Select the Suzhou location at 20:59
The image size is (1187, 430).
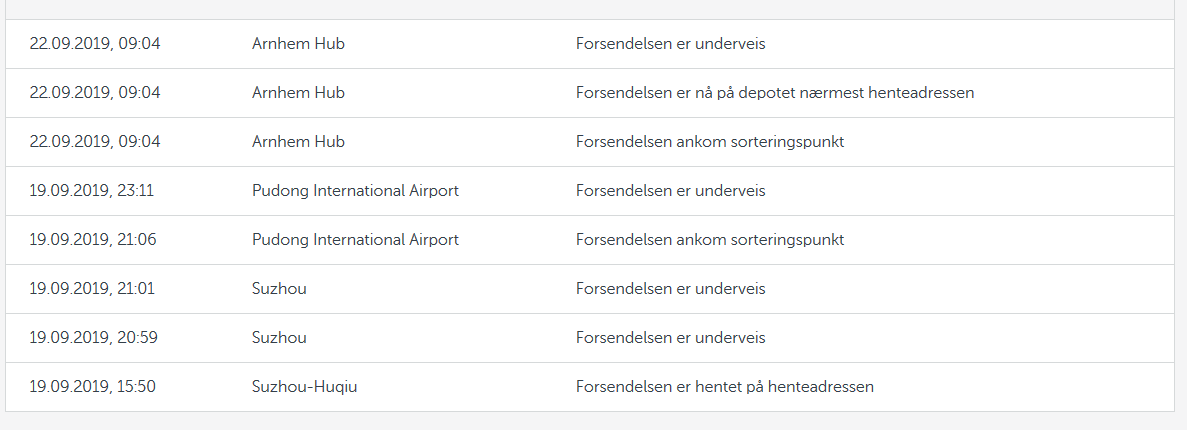pos(279,338)
